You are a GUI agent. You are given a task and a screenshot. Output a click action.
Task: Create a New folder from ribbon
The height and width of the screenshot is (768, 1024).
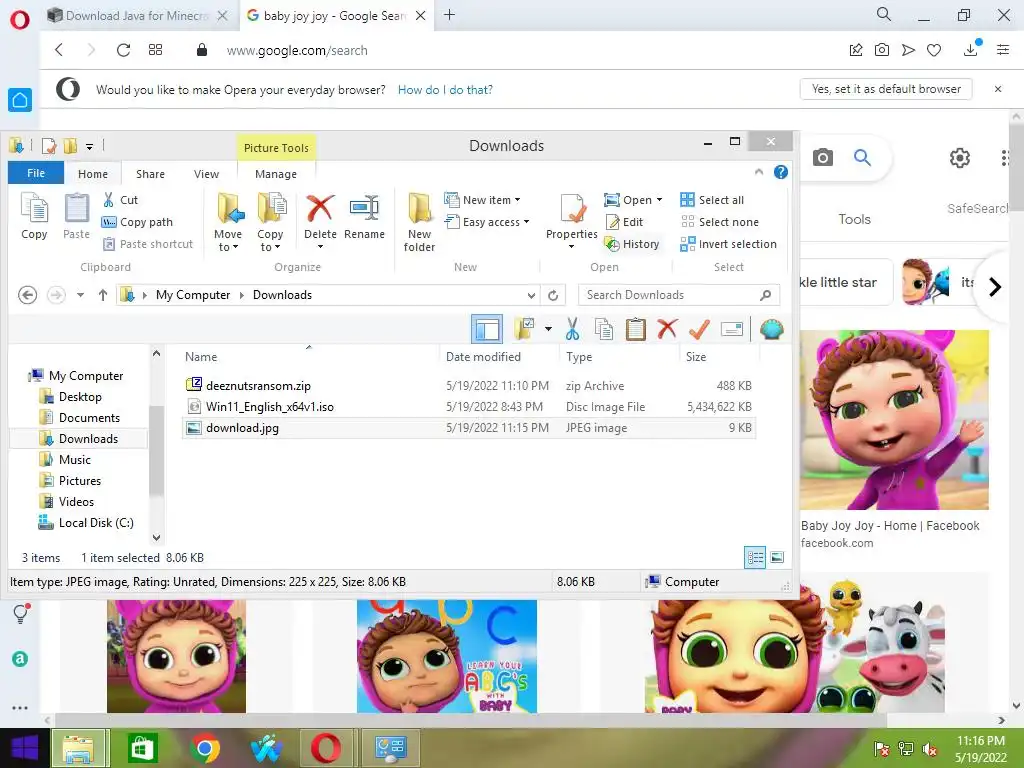tap(419, 222)
